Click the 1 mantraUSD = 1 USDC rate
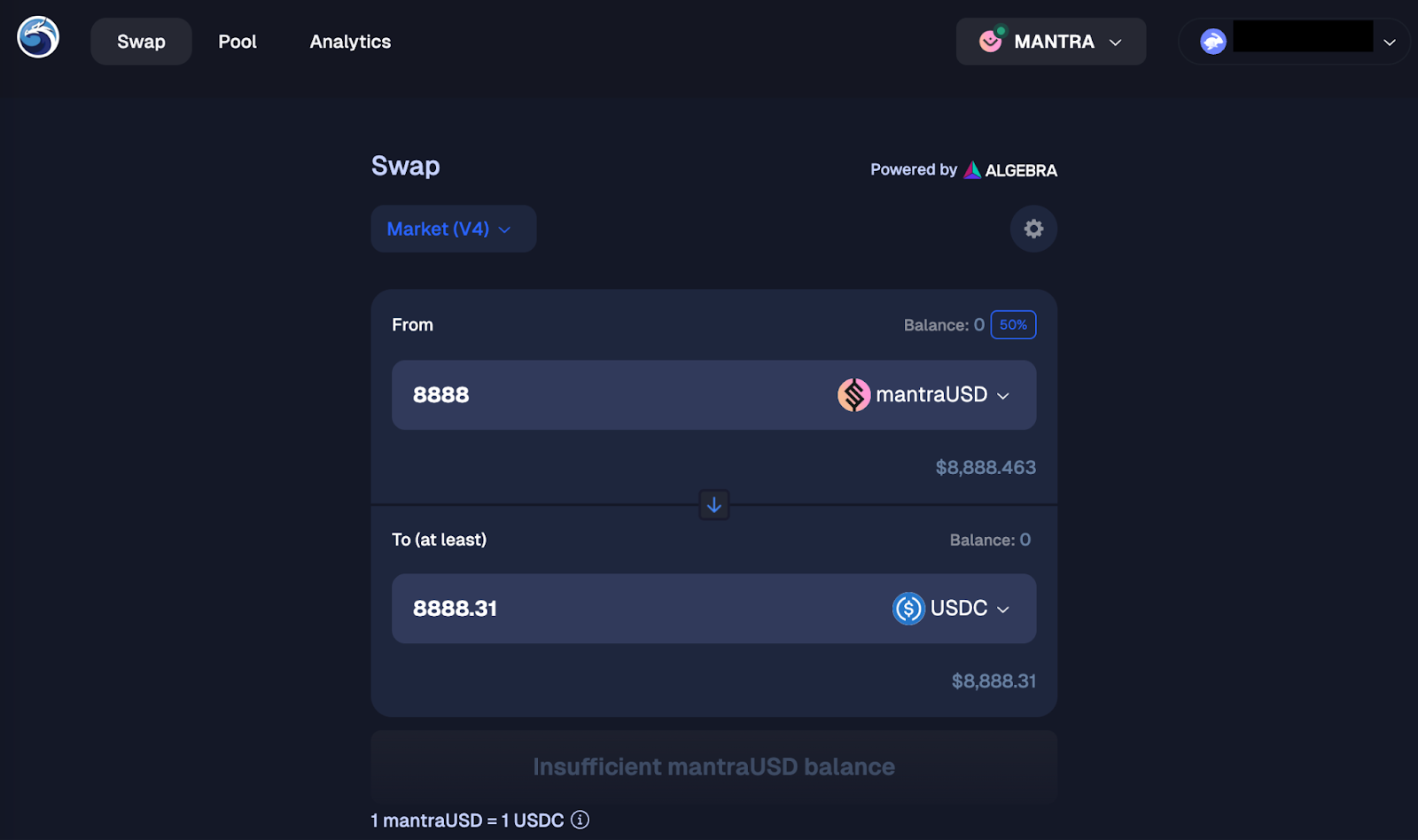 (x=467, y=821)
